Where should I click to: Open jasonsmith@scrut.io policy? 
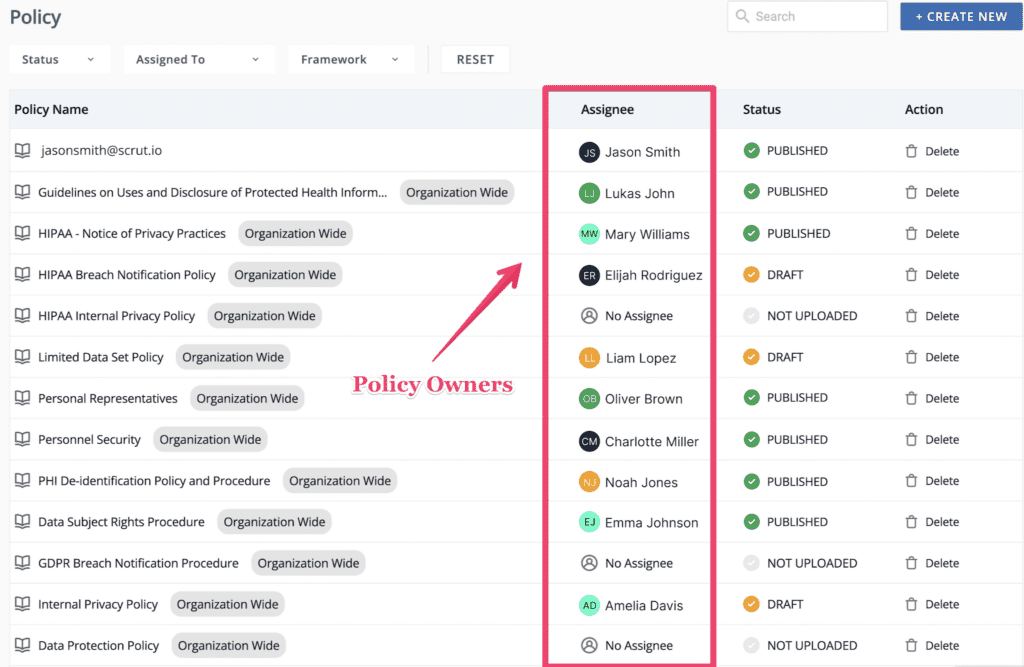pyautogui.click(x=101, y=150)
